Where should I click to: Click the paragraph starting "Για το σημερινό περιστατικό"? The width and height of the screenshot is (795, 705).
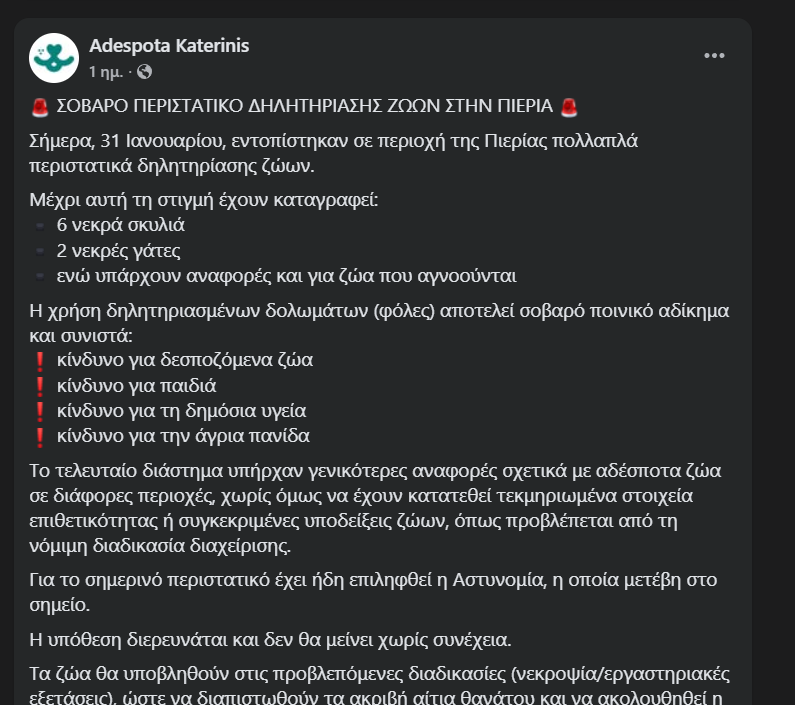373,592
